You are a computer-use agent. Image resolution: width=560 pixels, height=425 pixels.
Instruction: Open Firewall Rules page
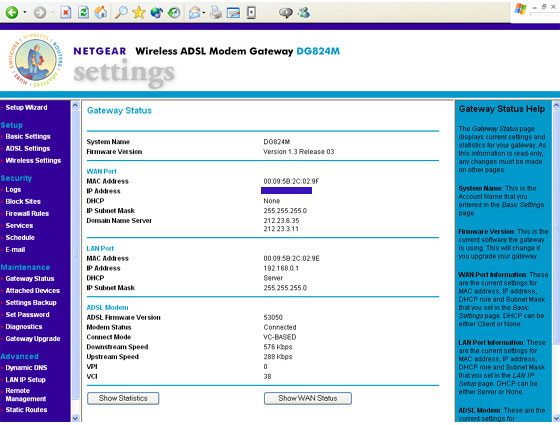point(27,214)
